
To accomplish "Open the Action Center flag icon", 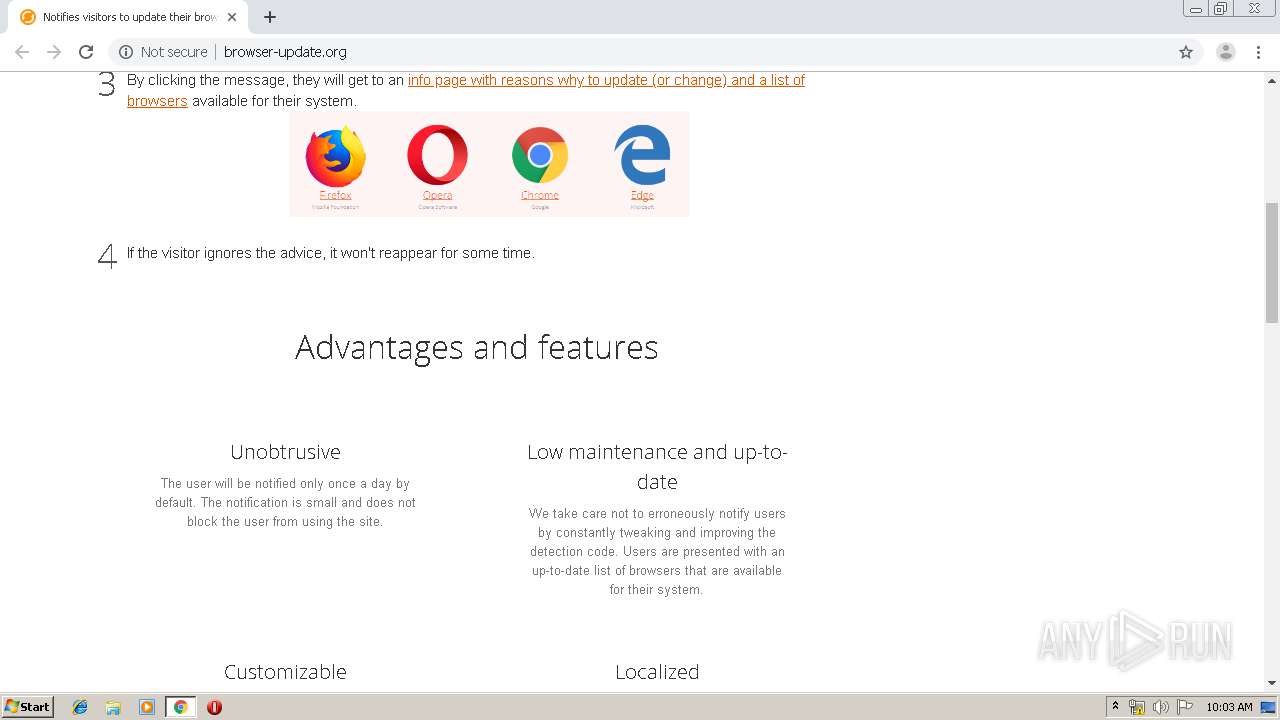I will [1185, 707].
